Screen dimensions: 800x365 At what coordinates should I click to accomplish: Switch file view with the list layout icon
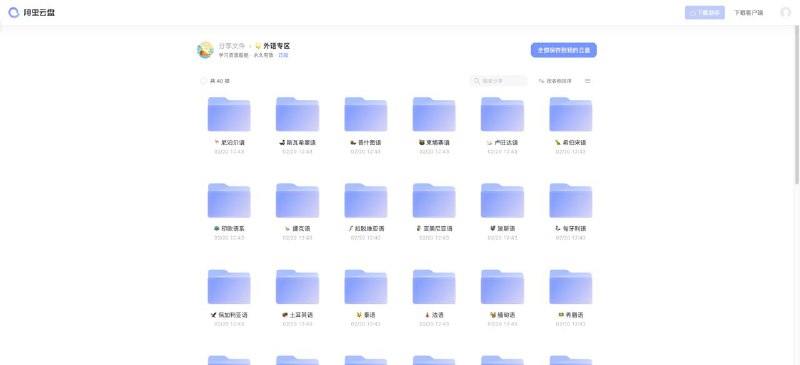pos(587,81)
